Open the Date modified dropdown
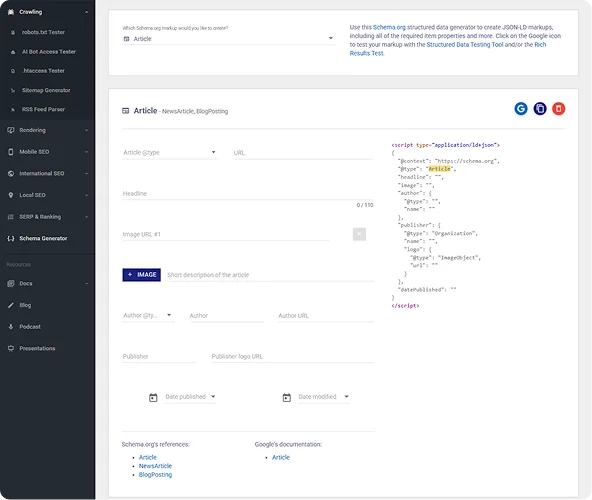 (324, 397)
